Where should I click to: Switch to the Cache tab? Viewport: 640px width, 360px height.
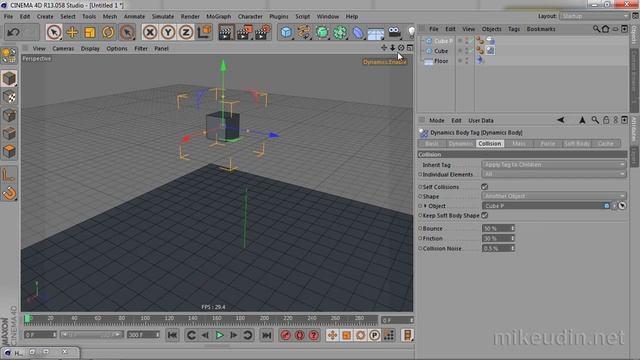(606, 144)
